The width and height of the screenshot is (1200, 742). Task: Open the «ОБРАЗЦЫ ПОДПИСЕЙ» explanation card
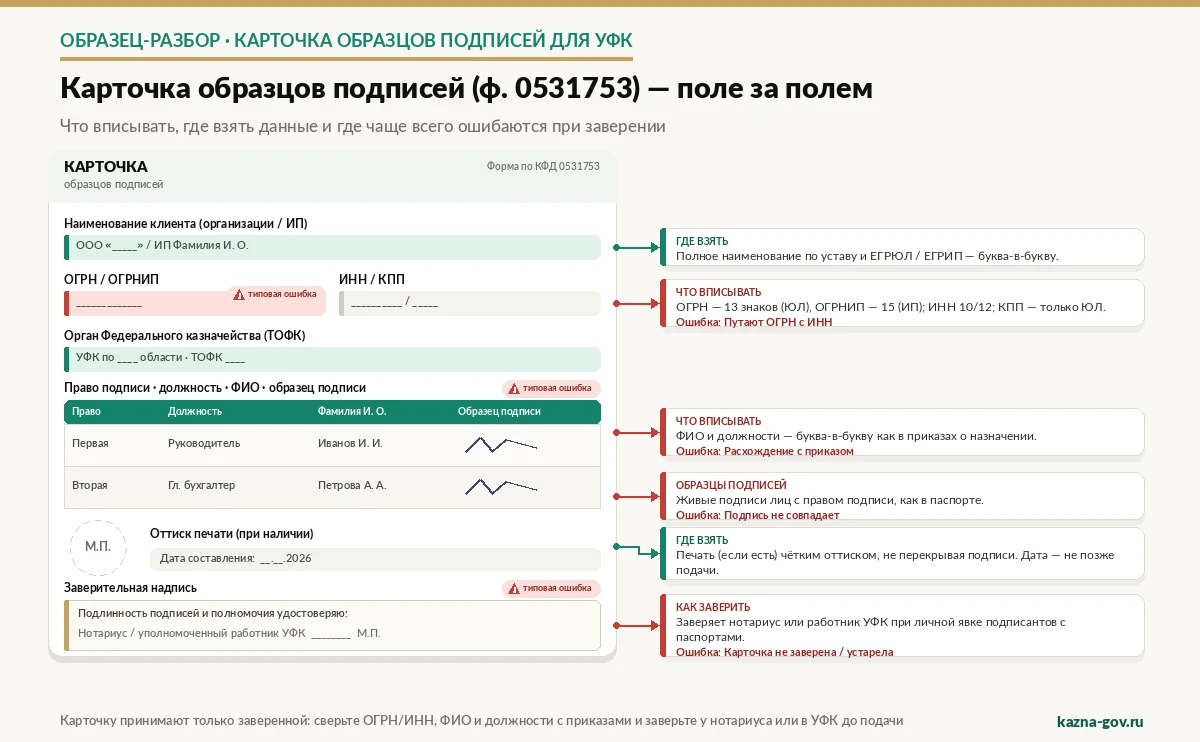pyautogui.click(x=902, y=497)
